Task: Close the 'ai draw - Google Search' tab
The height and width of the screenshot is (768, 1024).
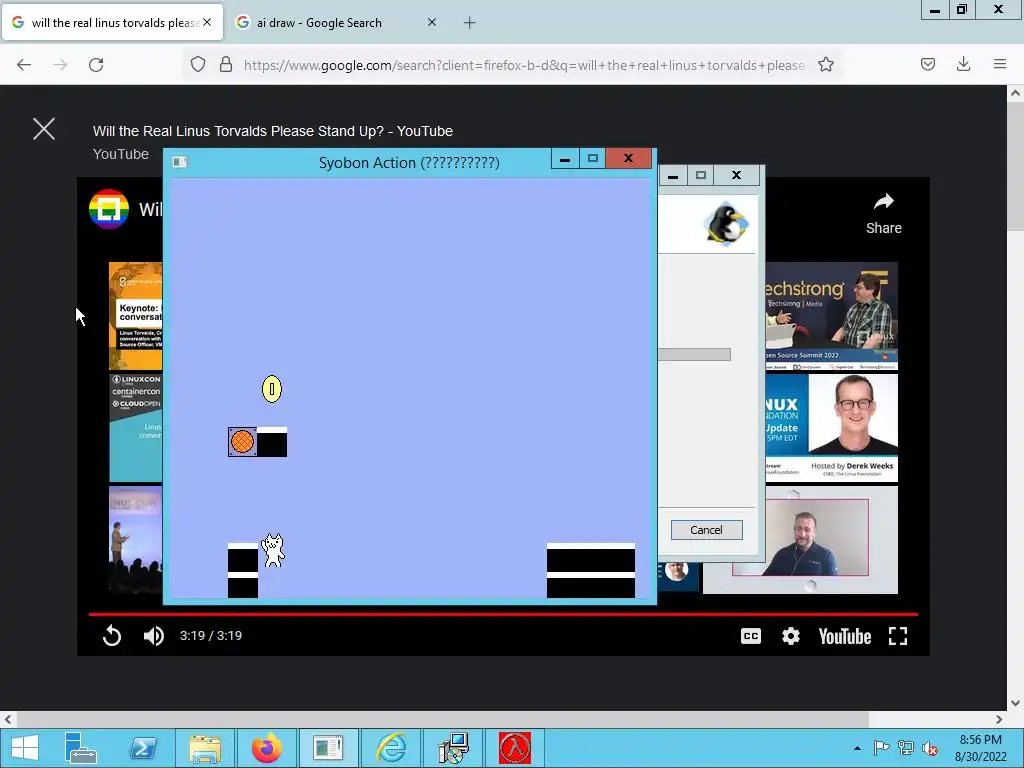Action: 432,22
